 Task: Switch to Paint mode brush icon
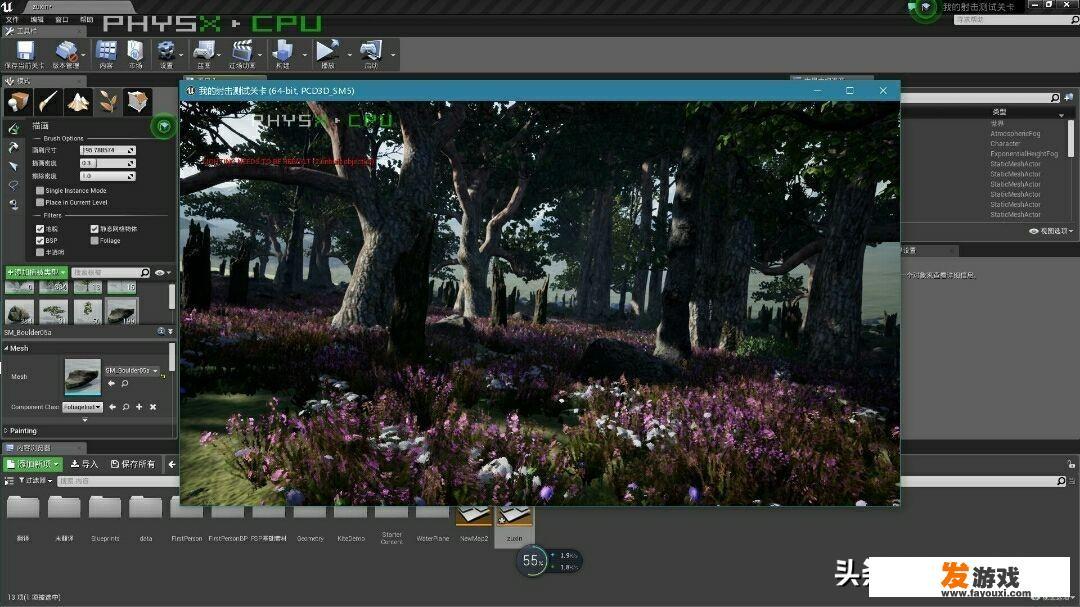[48, 102]
